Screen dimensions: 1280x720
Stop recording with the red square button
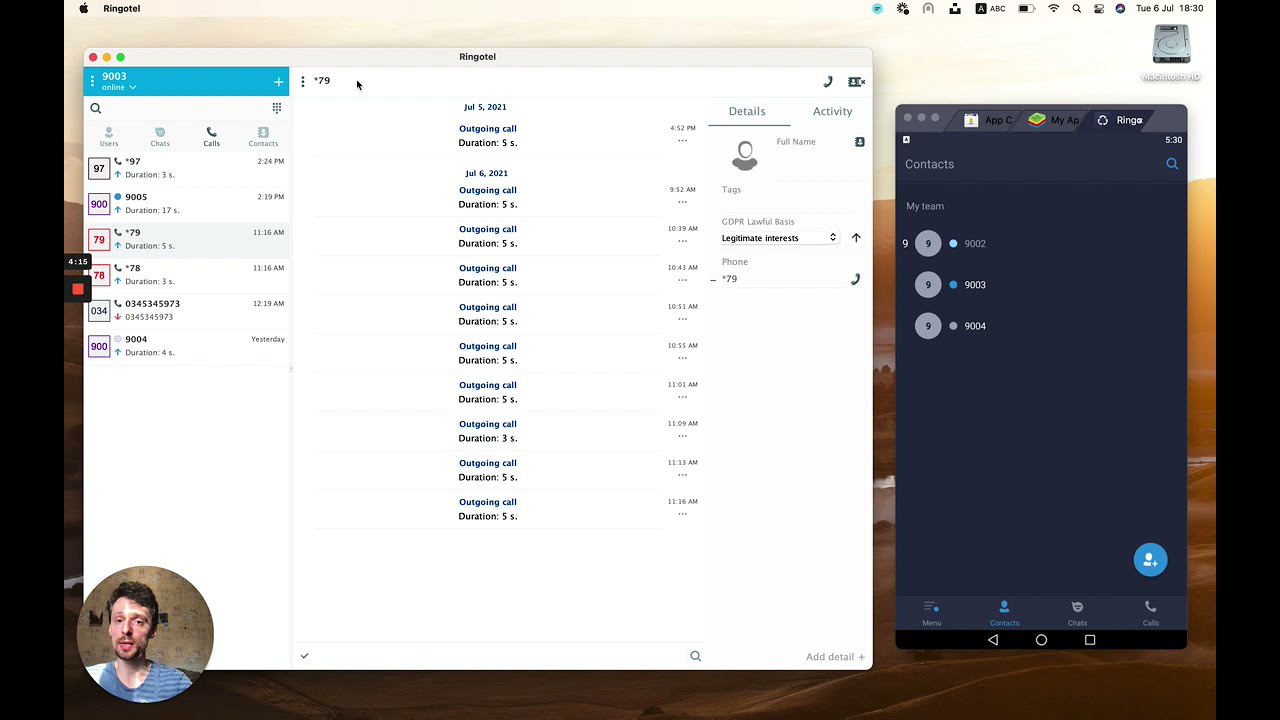pyautogui.click(x=78, y=289)
